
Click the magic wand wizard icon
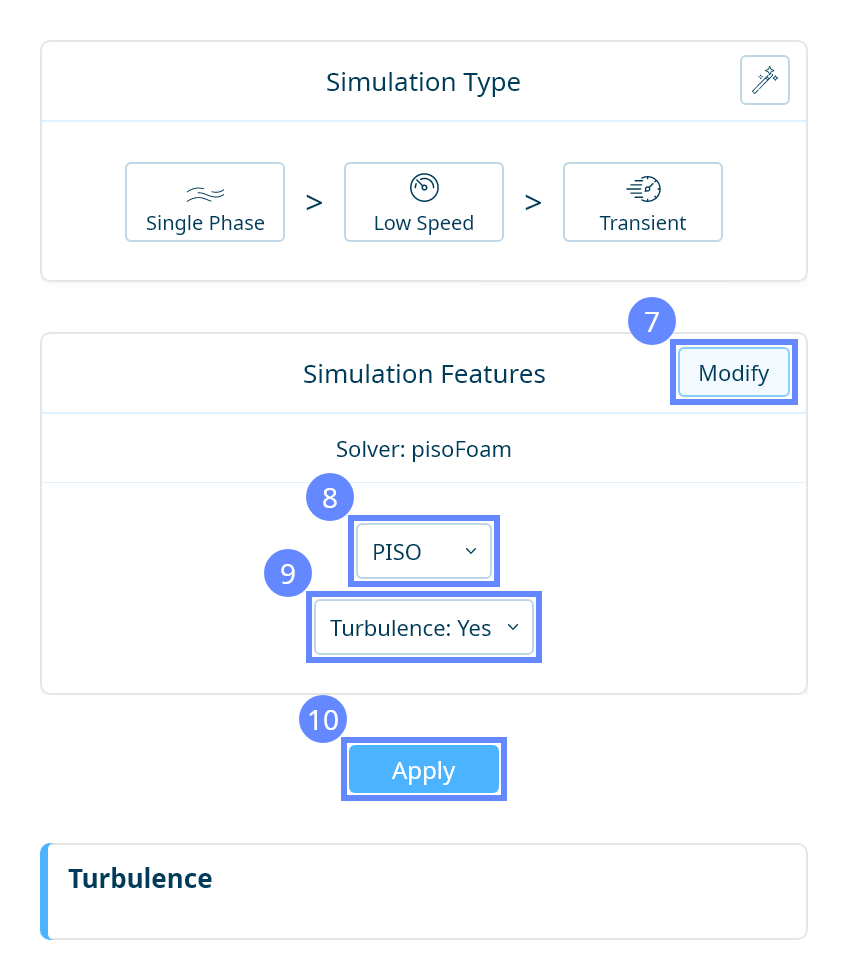pyautogui.click(x=765, y=80)
